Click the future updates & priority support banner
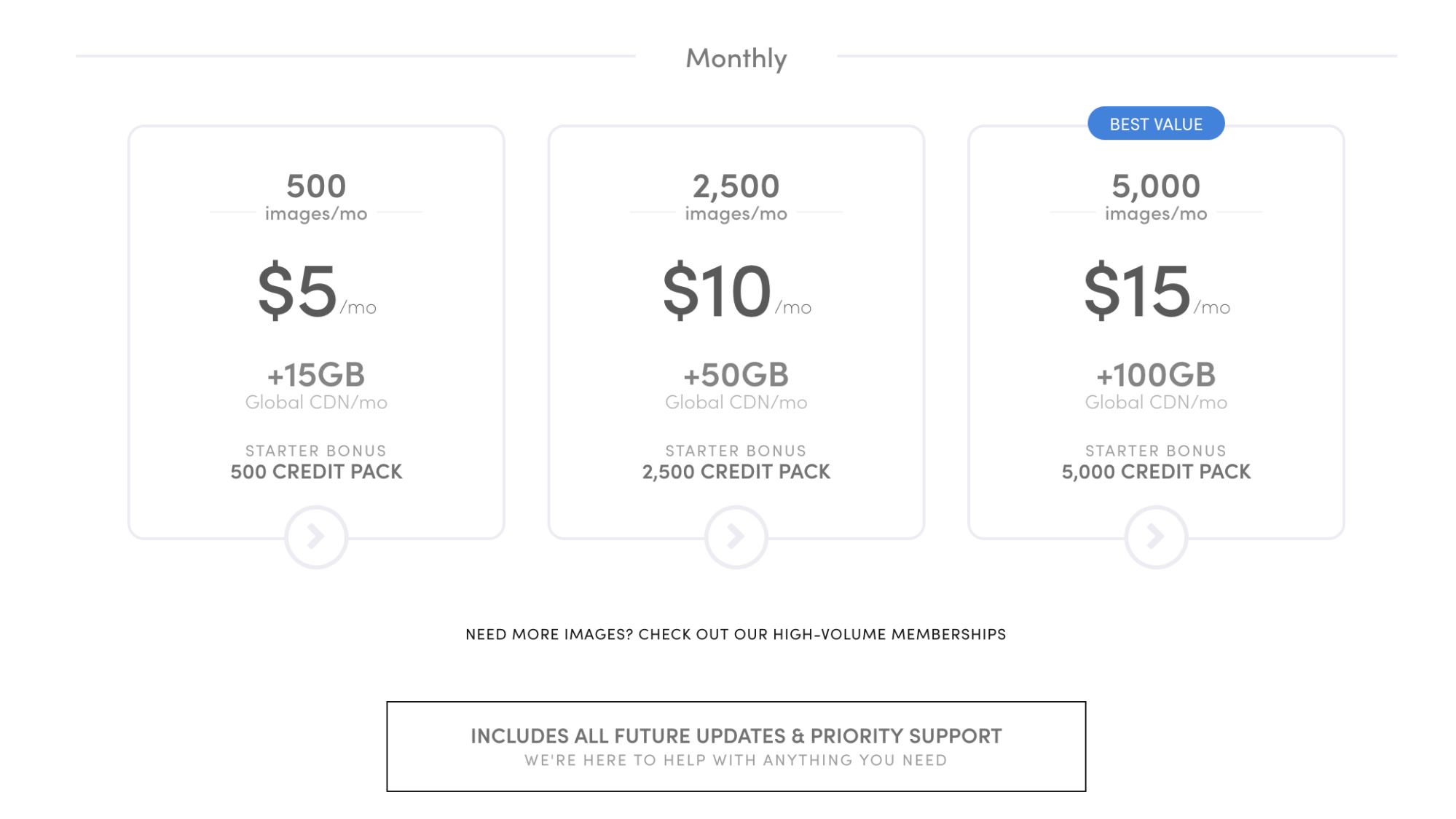The width and height of the screenshot is (1456, 819). [x=736, y=737]
